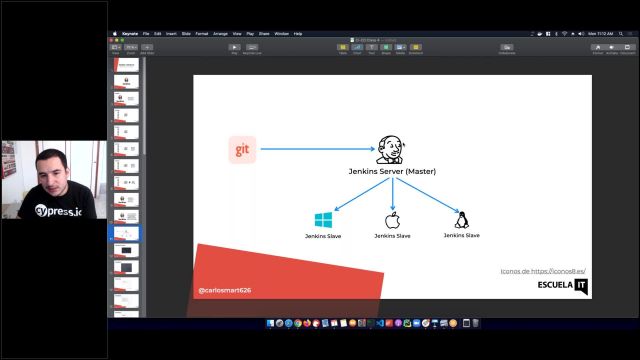
Task: Toggle the Animate inspector panel
Action: [x=612, y=47]
